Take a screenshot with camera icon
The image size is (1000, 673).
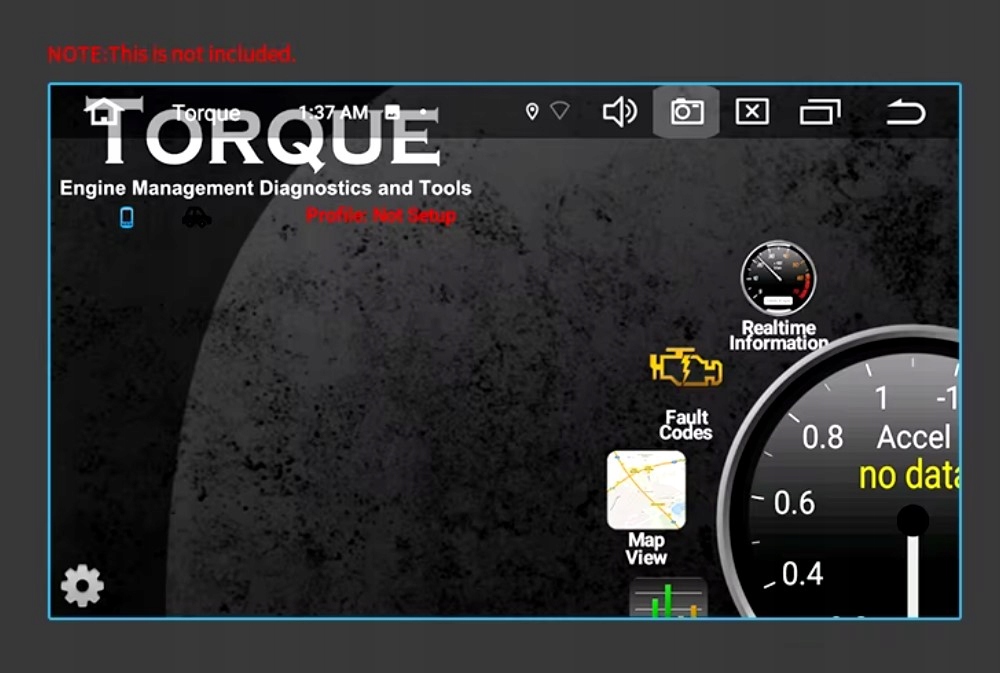point(687,112)
